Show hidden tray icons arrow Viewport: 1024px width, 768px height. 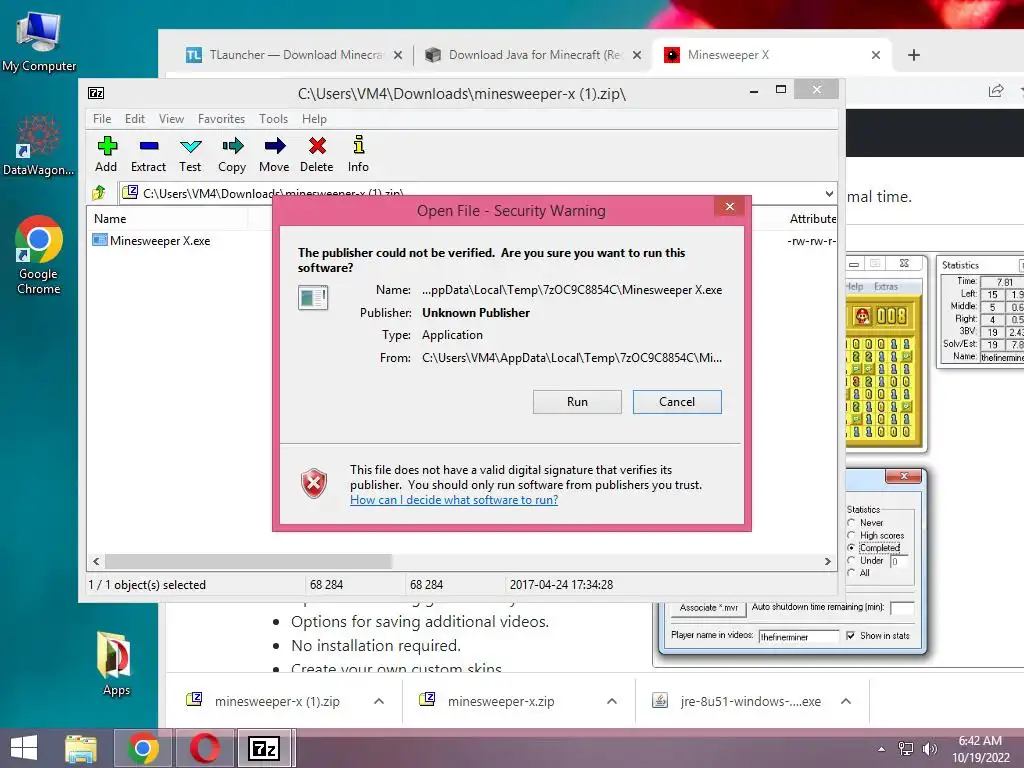882,749
